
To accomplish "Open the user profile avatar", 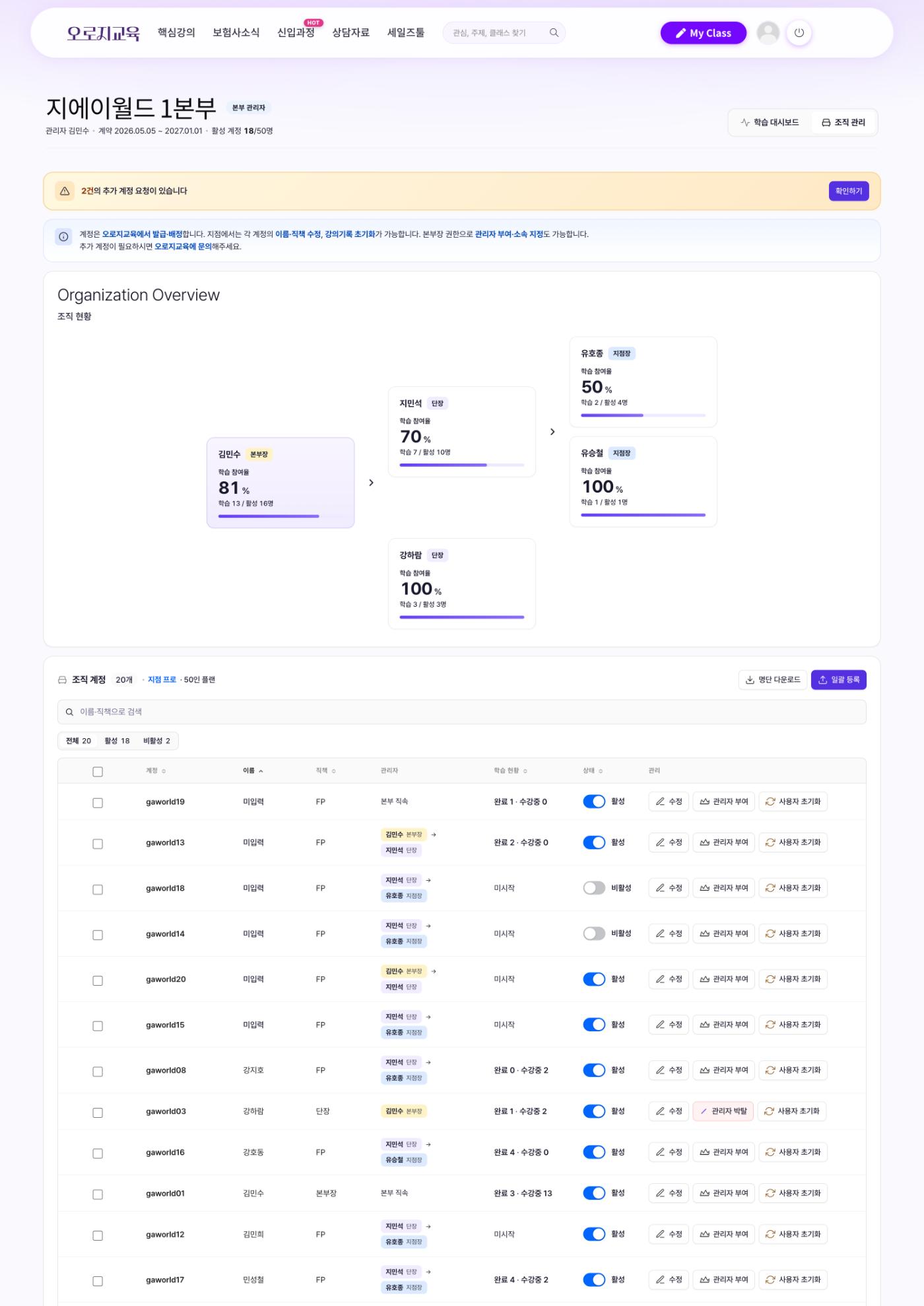I will [768, 33].
